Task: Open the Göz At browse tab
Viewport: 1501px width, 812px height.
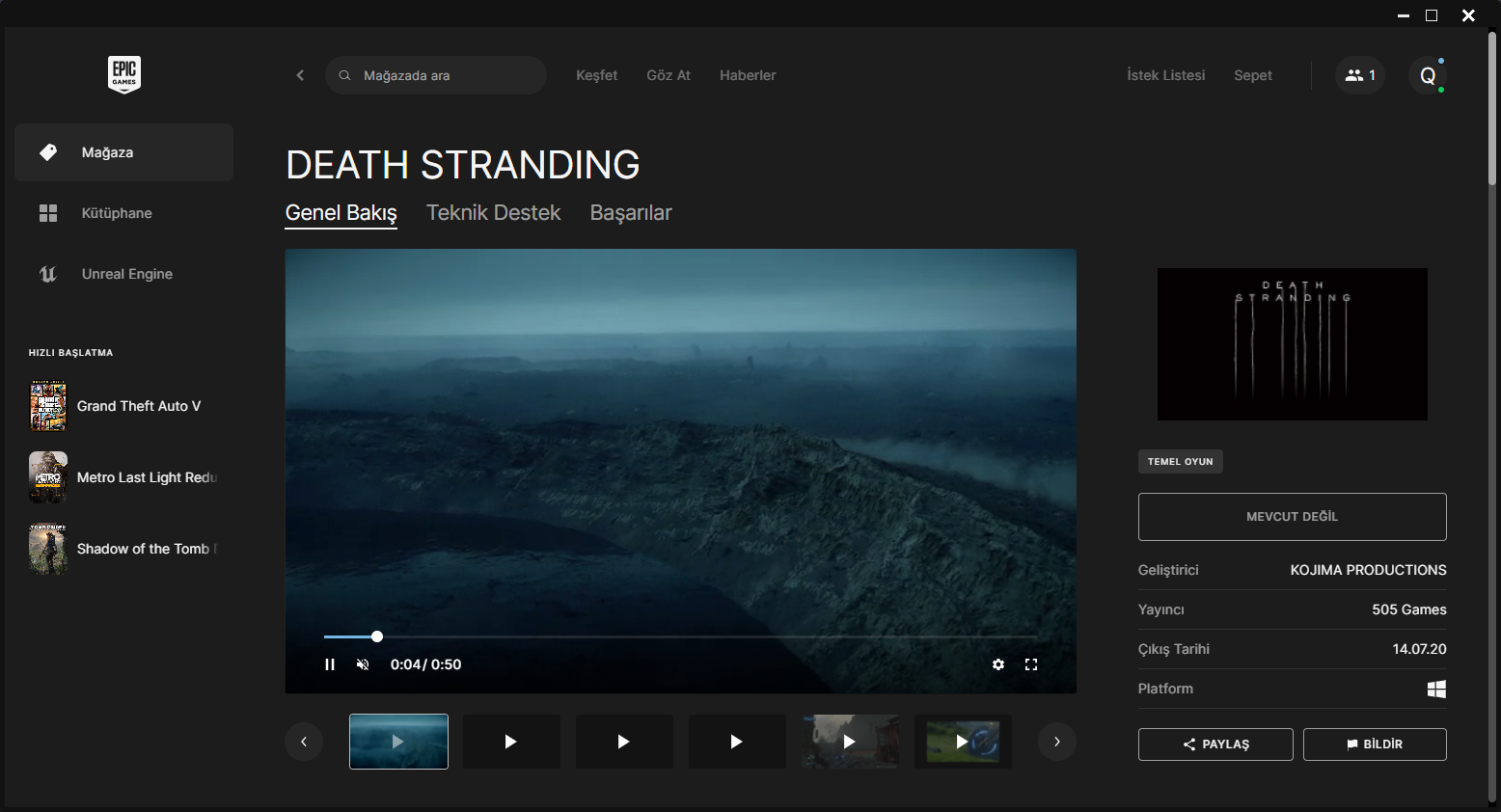Action: tap(669, 75)
